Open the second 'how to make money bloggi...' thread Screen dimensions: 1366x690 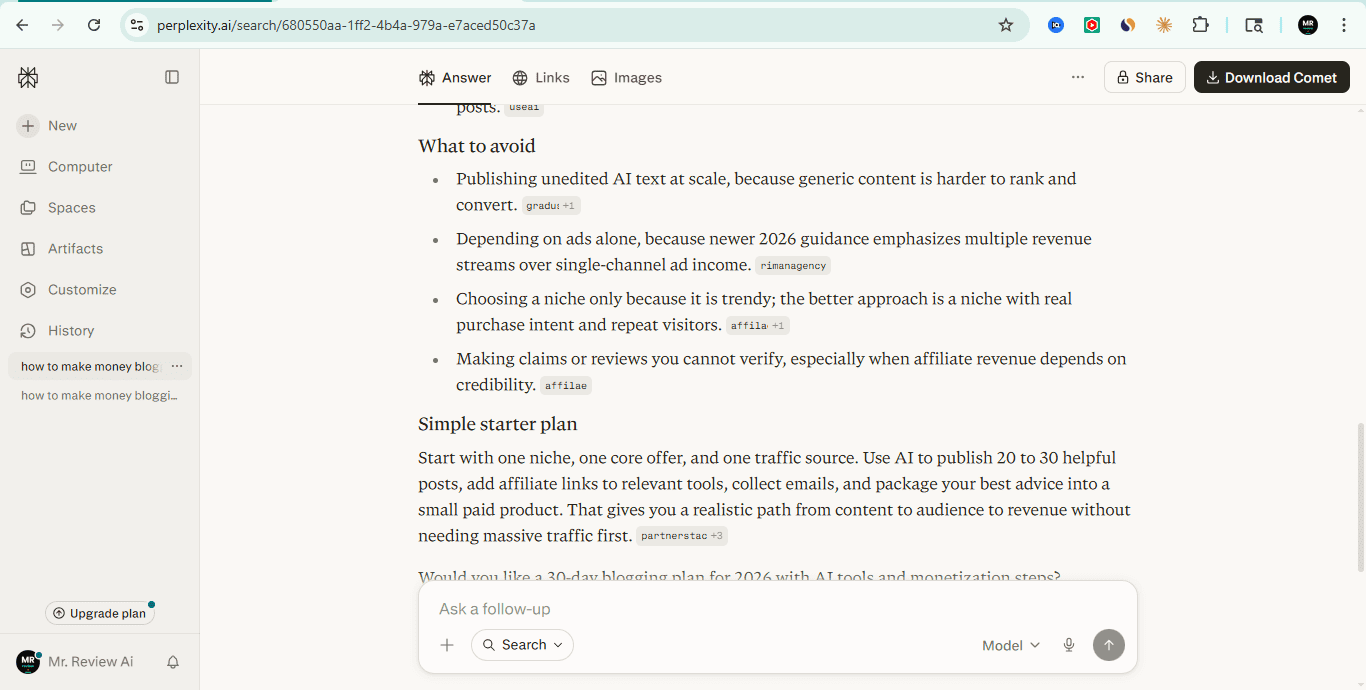click(x=99, y=396)
